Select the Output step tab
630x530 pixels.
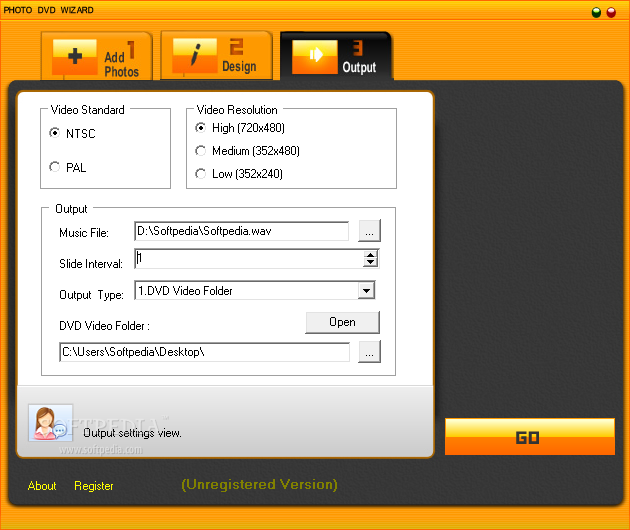point(336,56)
